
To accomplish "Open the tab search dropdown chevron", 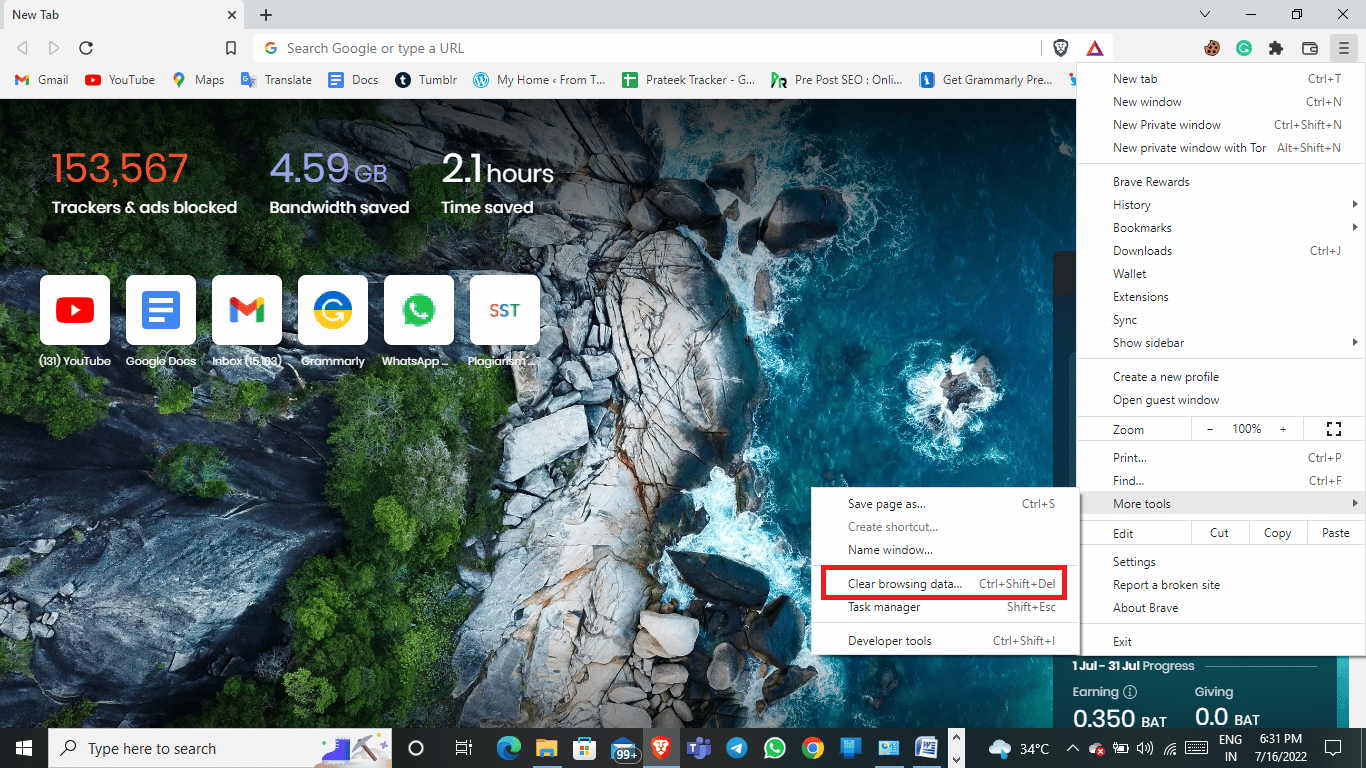I will (x=1205, y=15).
